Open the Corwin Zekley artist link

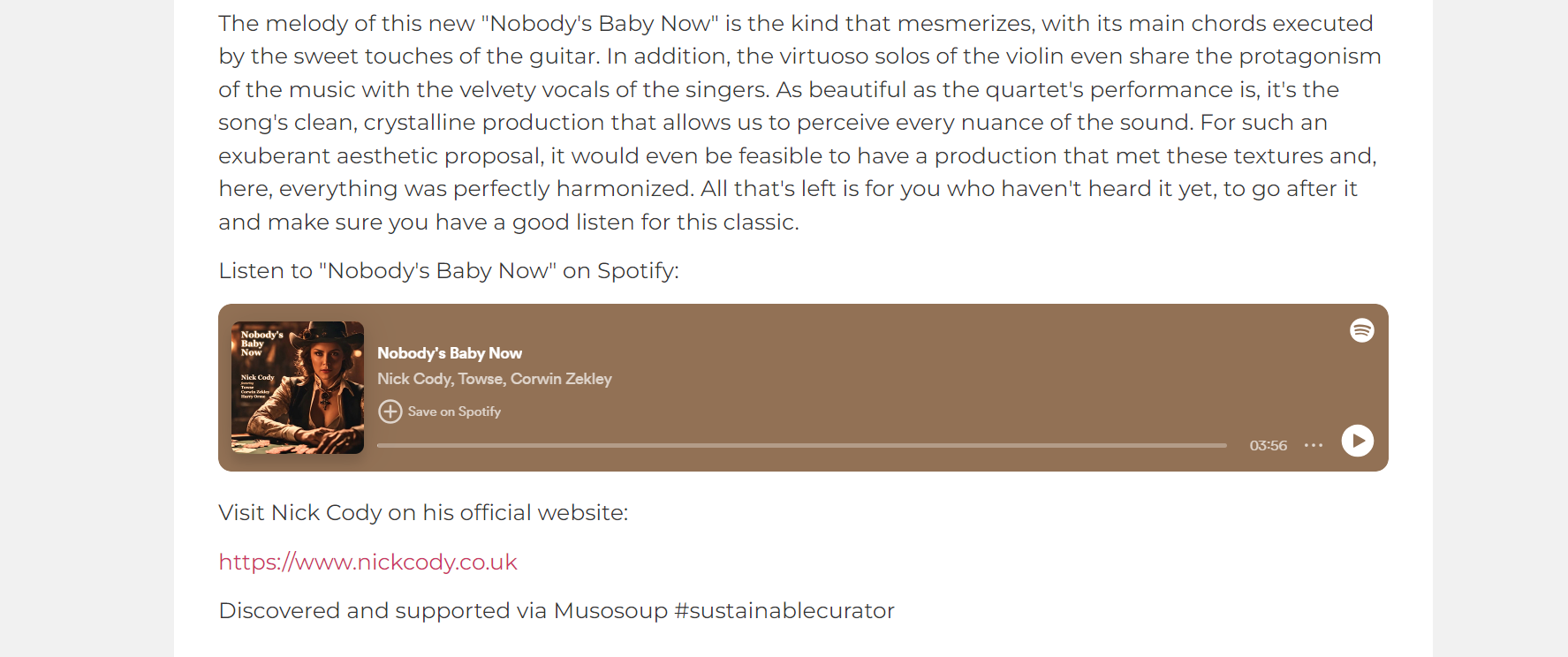click(x=561, y=379)
